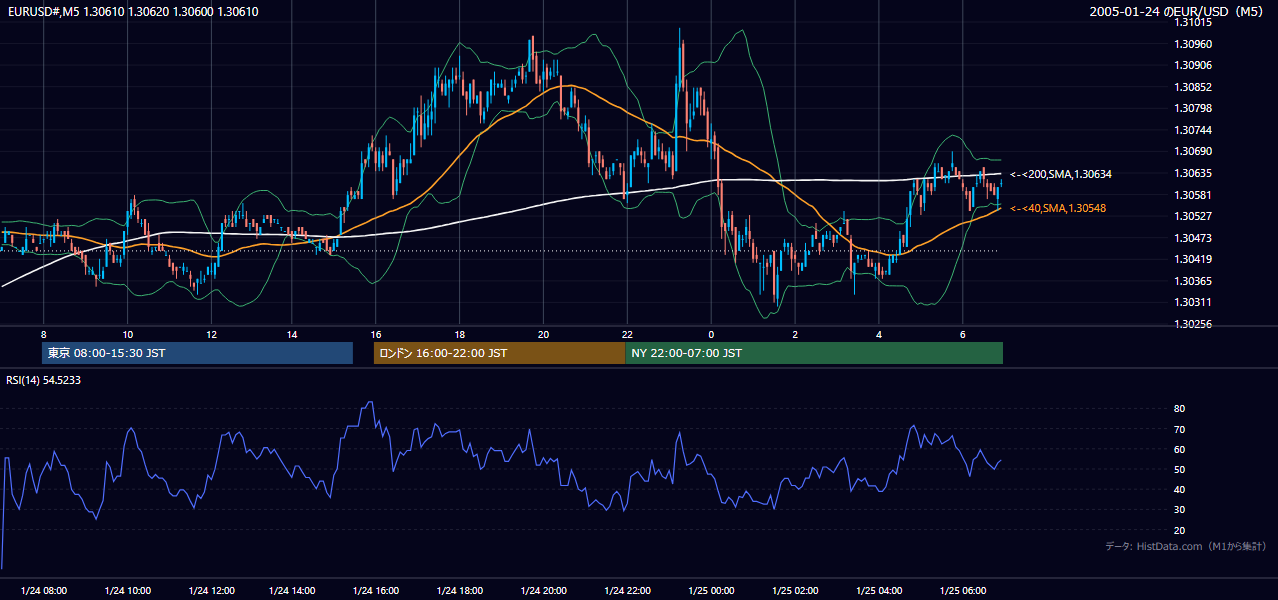Image resolution: width=1278 pixels, height=600 pixels.
Task: Click RSI axis level 40
Action: 1179,489
